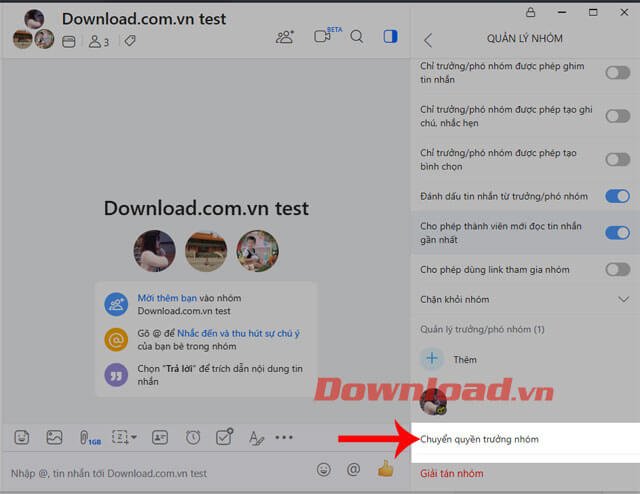
Task: View the 3 members count icon
Action: 99,42
